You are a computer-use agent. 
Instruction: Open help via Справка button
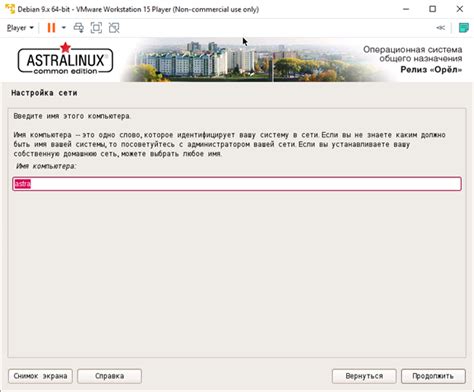109,376
